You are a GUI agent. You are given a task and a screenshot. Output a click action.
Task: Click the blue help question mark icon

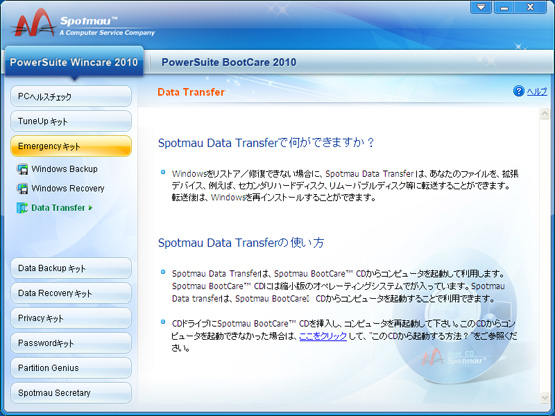click(x=519, y=91)
